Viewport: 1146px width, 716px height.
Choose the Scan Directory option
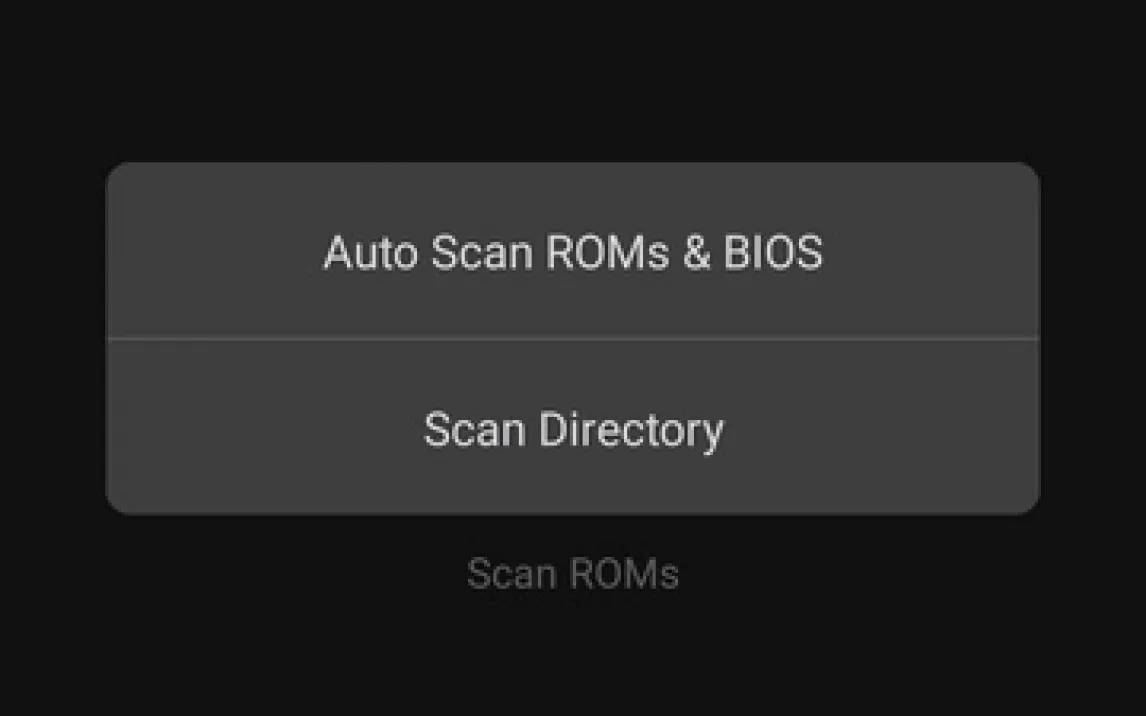[573, 429]
